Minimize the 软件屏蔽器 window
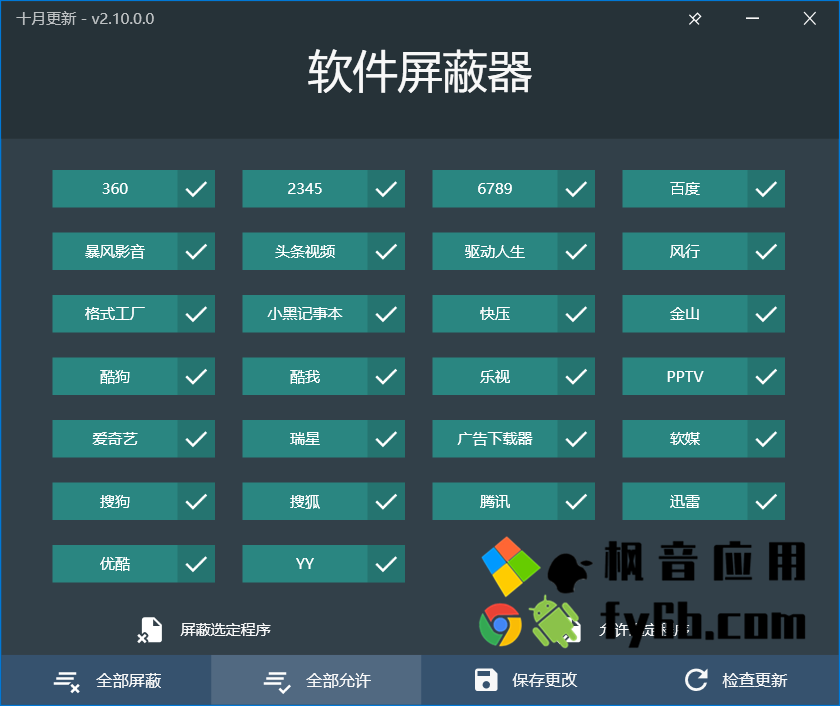The image size is (840, 706). [x=752, y=19]
